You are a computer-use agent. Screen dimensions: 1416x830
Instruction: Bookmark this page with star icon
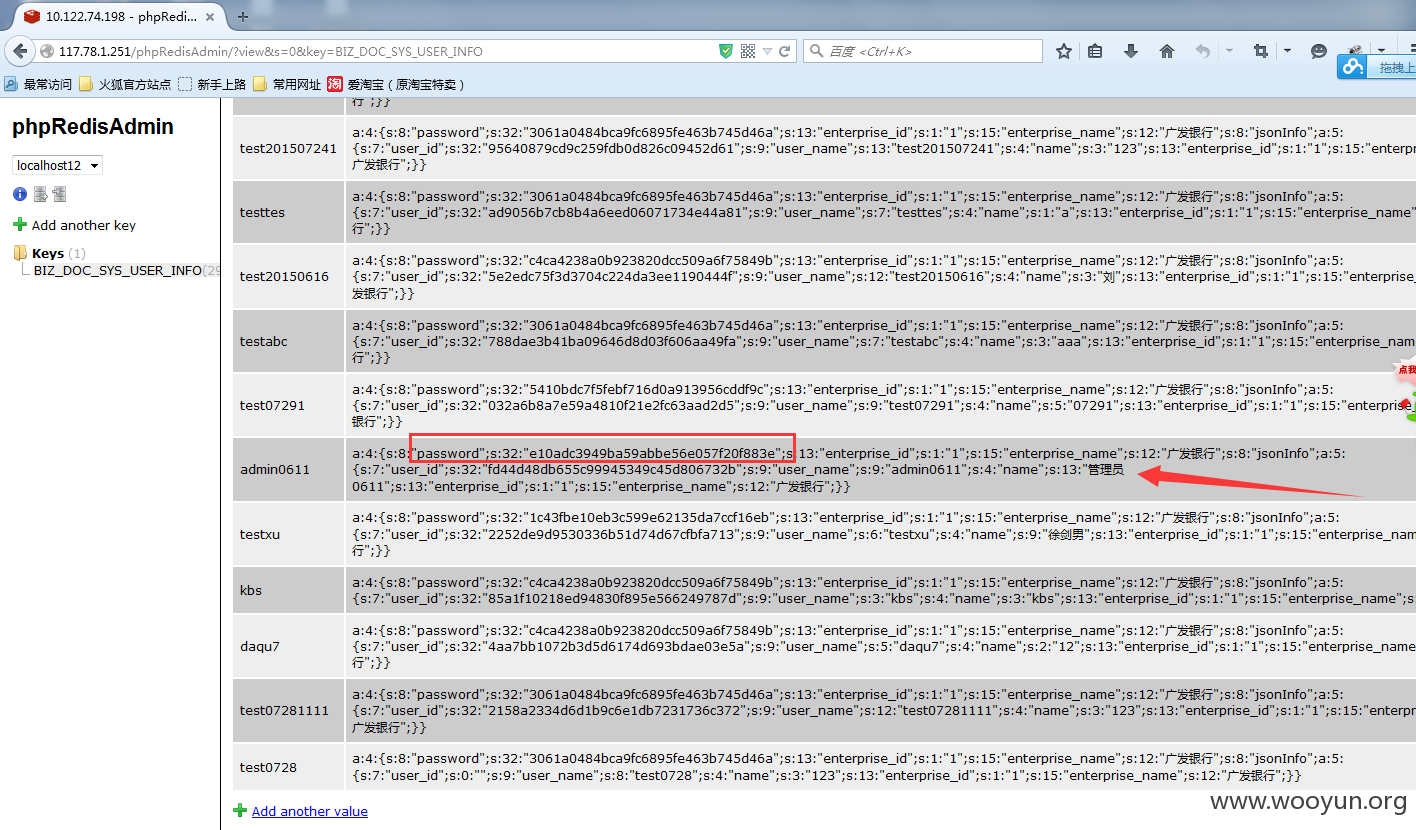click(x=1064, y=51)
